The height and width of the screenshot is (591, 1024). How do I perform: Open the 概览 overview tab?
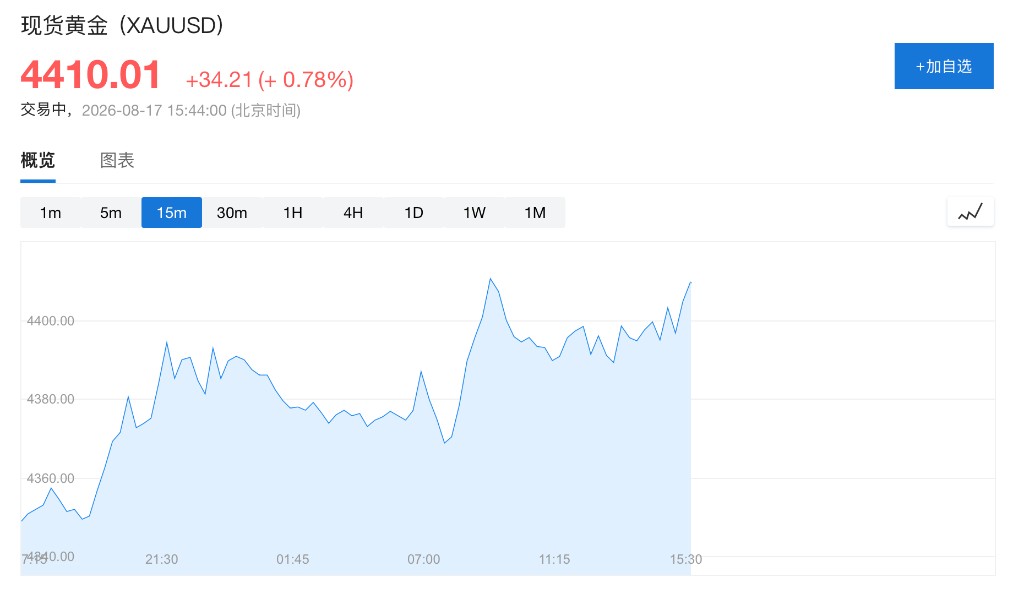pos(38,160)
